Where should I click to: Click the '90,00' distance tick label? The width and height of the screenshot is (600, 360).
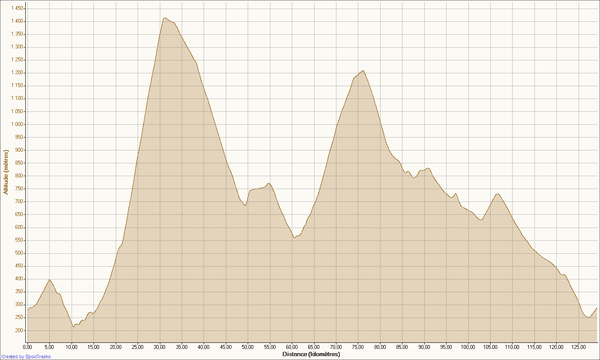pos(424,347)
